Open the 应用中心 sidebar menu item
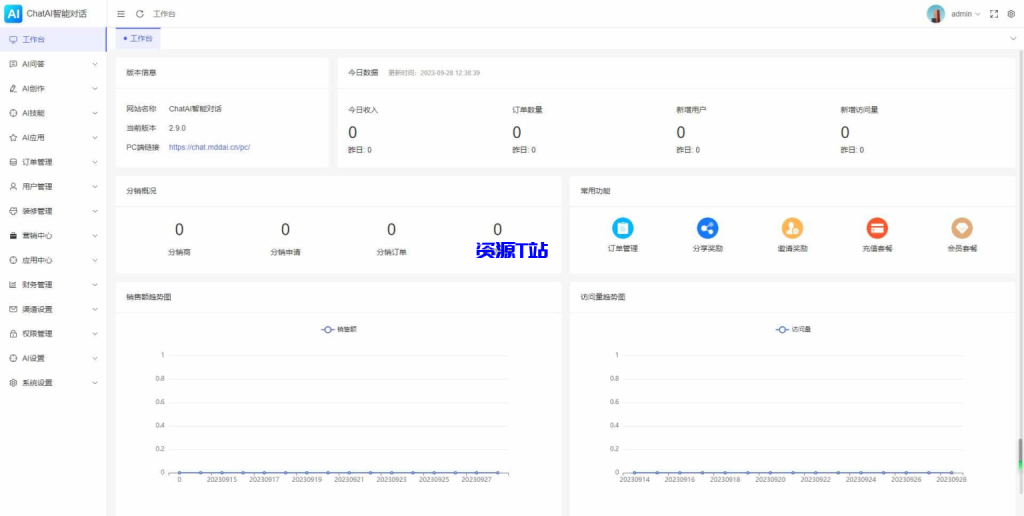1024x516 pixels. (x=53, y=260)
